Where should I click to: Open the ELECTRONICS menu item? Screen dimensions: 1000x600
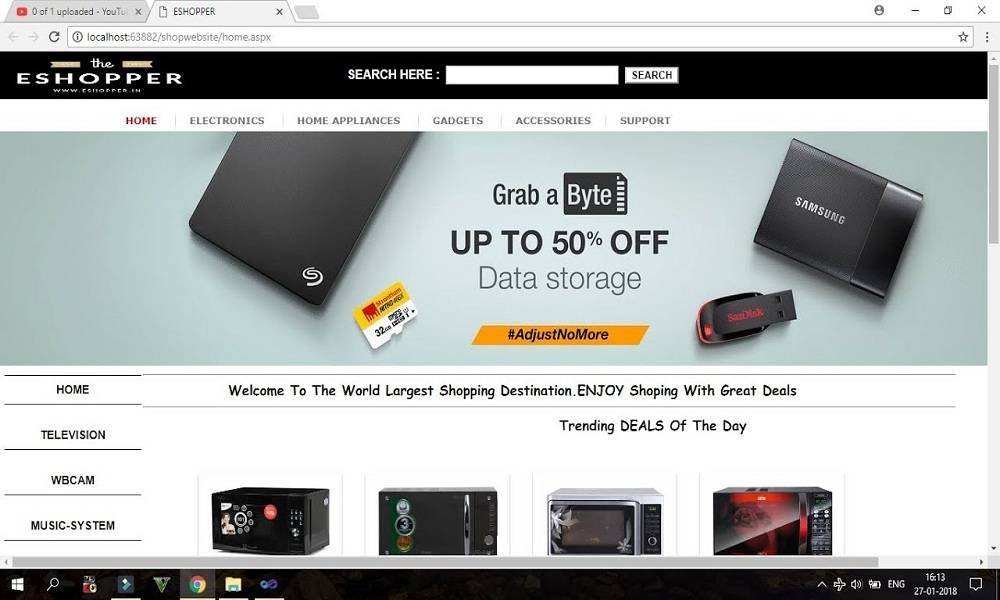(226, 121)
